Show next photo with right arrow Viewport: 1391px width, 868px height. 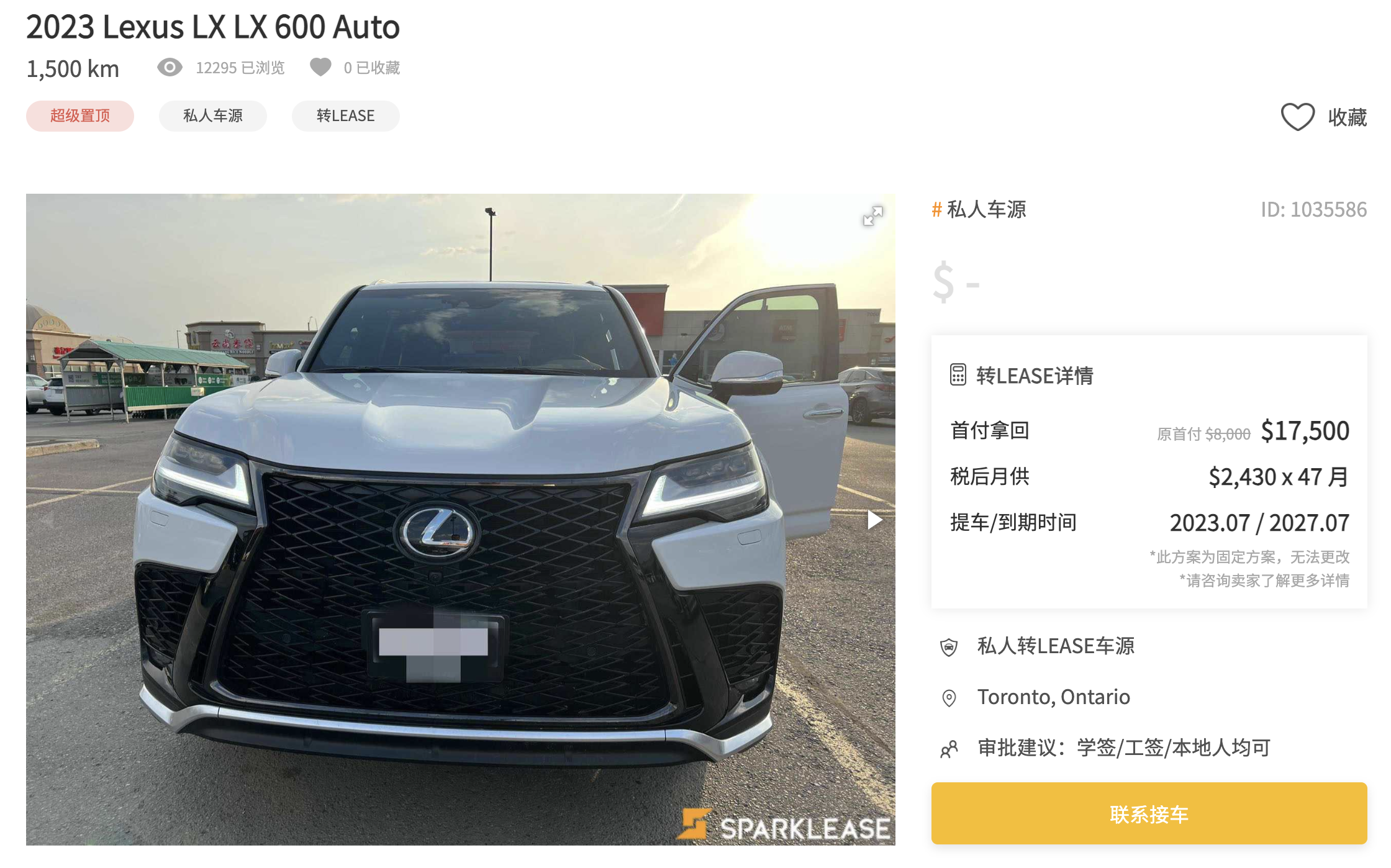[x=875, y=520]
